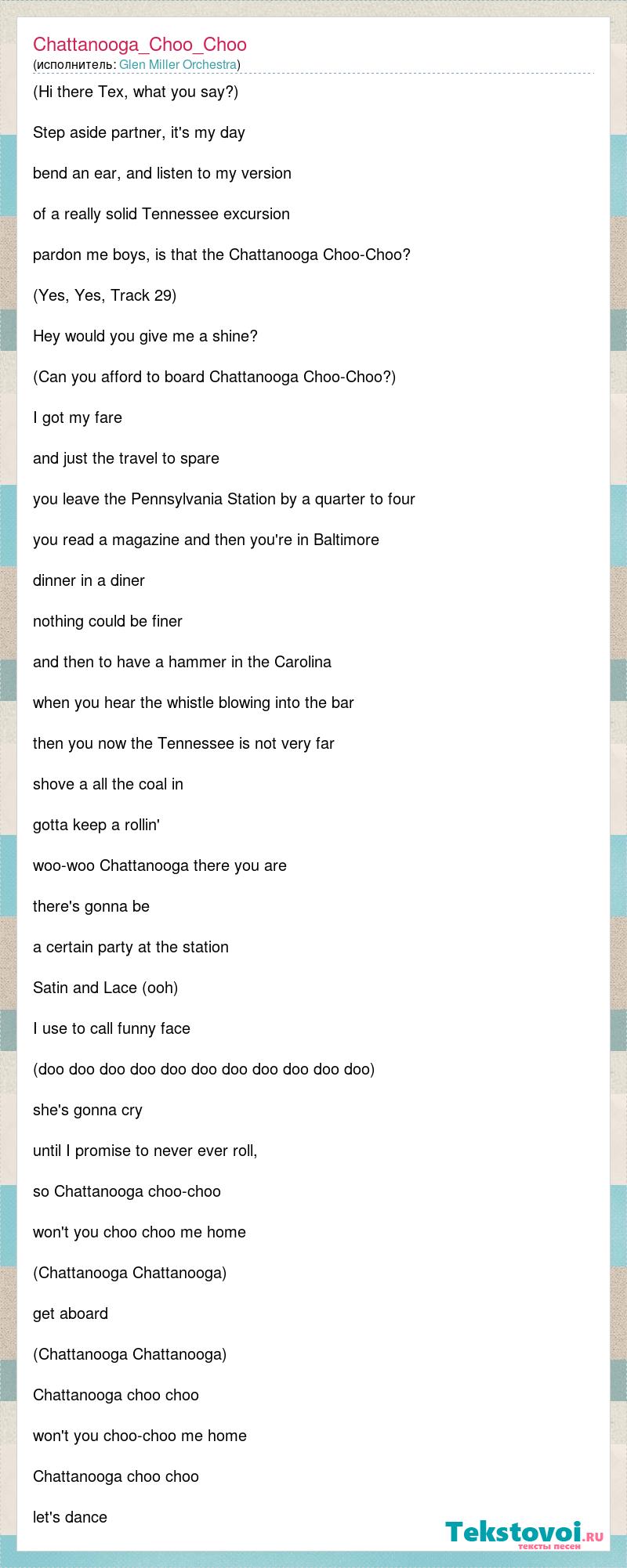Click 'Hey would you give me a shine?' line
The width and height of the screenshot is (627, 1568).
[x=145, y=337]
